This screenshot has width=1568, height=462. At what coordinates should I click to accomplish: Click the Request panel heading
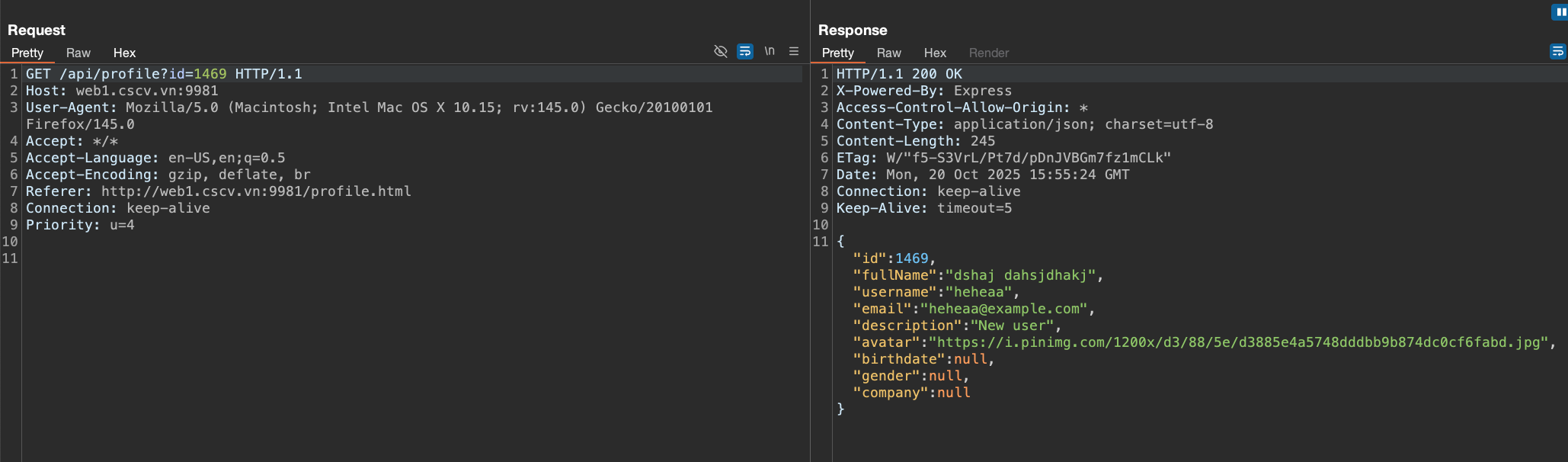click(x=37, y=30)
